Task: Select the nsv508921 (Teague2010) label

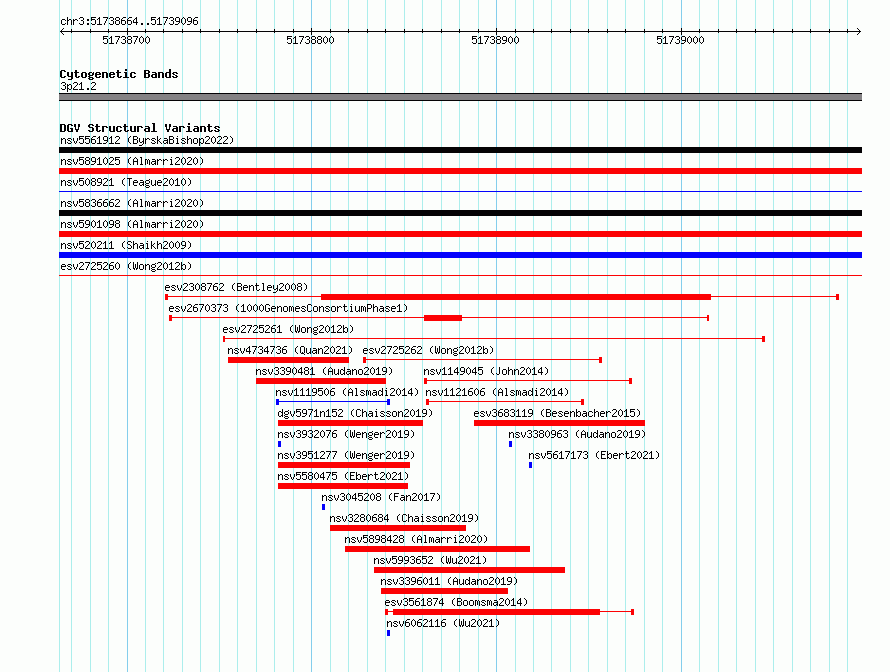Action: [x=126, y=182]
